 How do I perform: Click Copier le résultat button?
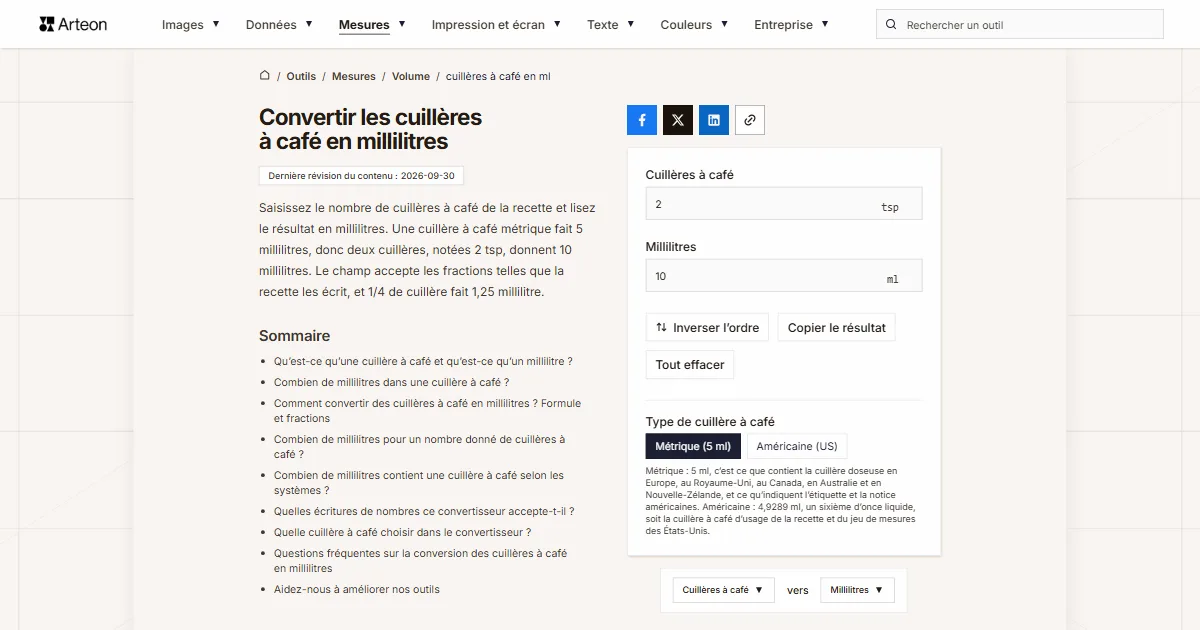[x=837, y=328]
